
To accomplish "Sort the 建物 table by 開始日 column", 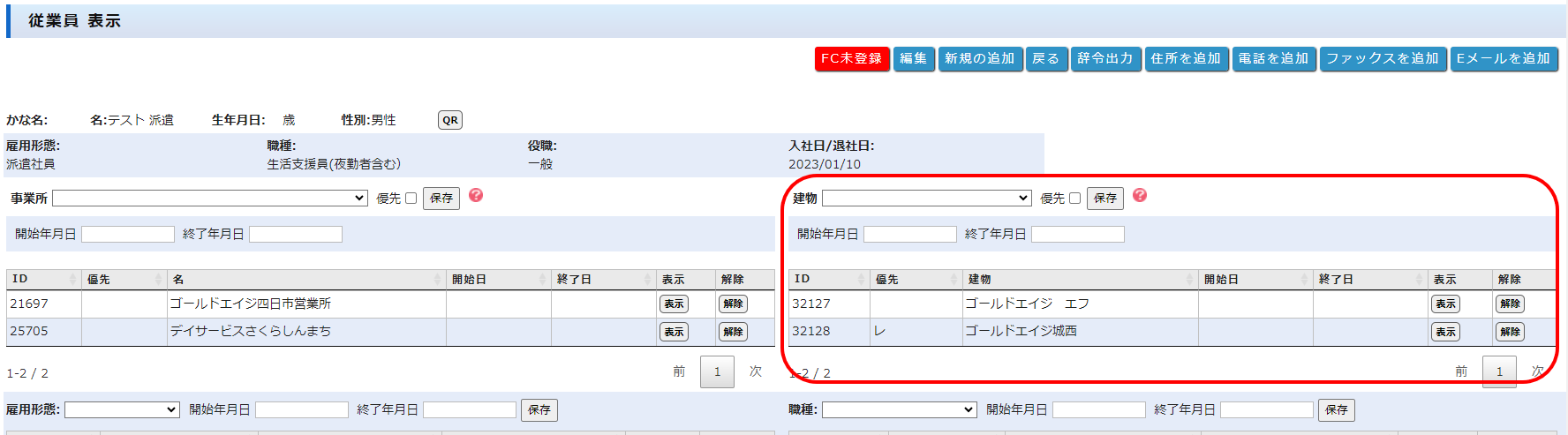I will [x=1255, y=279].
